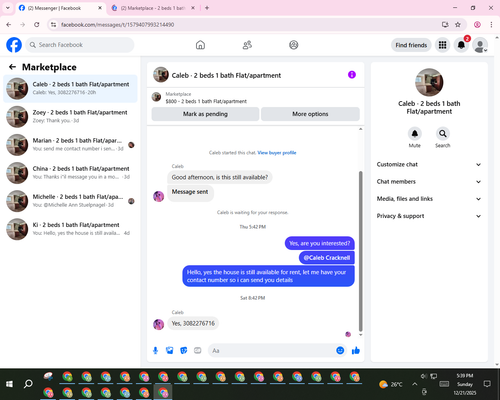Screen dimensions: 500x400
Task: Open conversation info purple icon
Action: pos(352,75)
